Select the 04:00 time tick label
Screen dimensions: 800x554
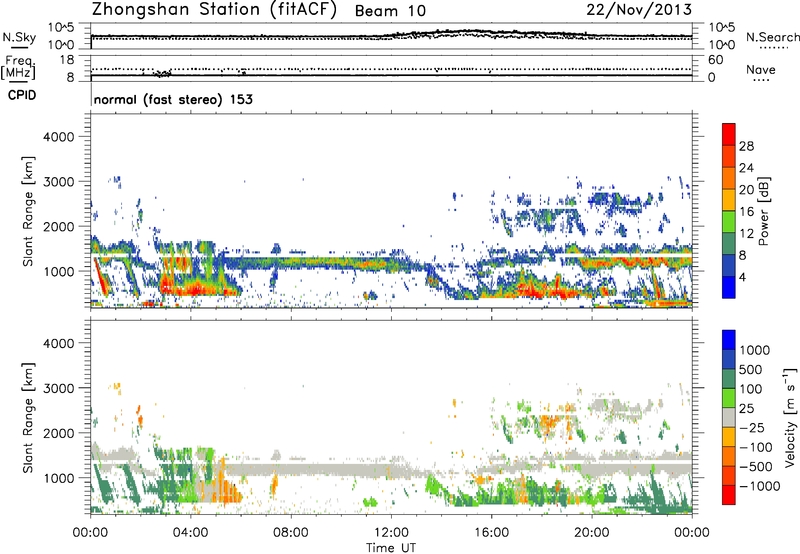pos(191,533)
